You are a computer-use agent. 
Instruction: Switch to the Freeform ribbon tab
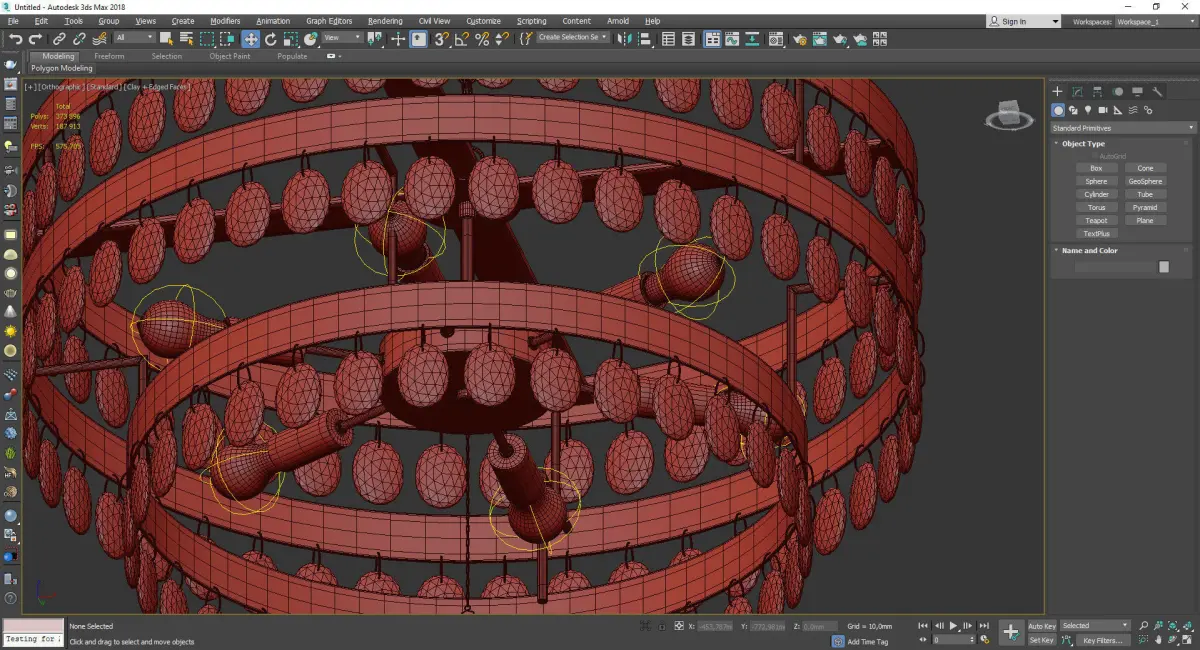pyautogui.click(x=109, y=57)
